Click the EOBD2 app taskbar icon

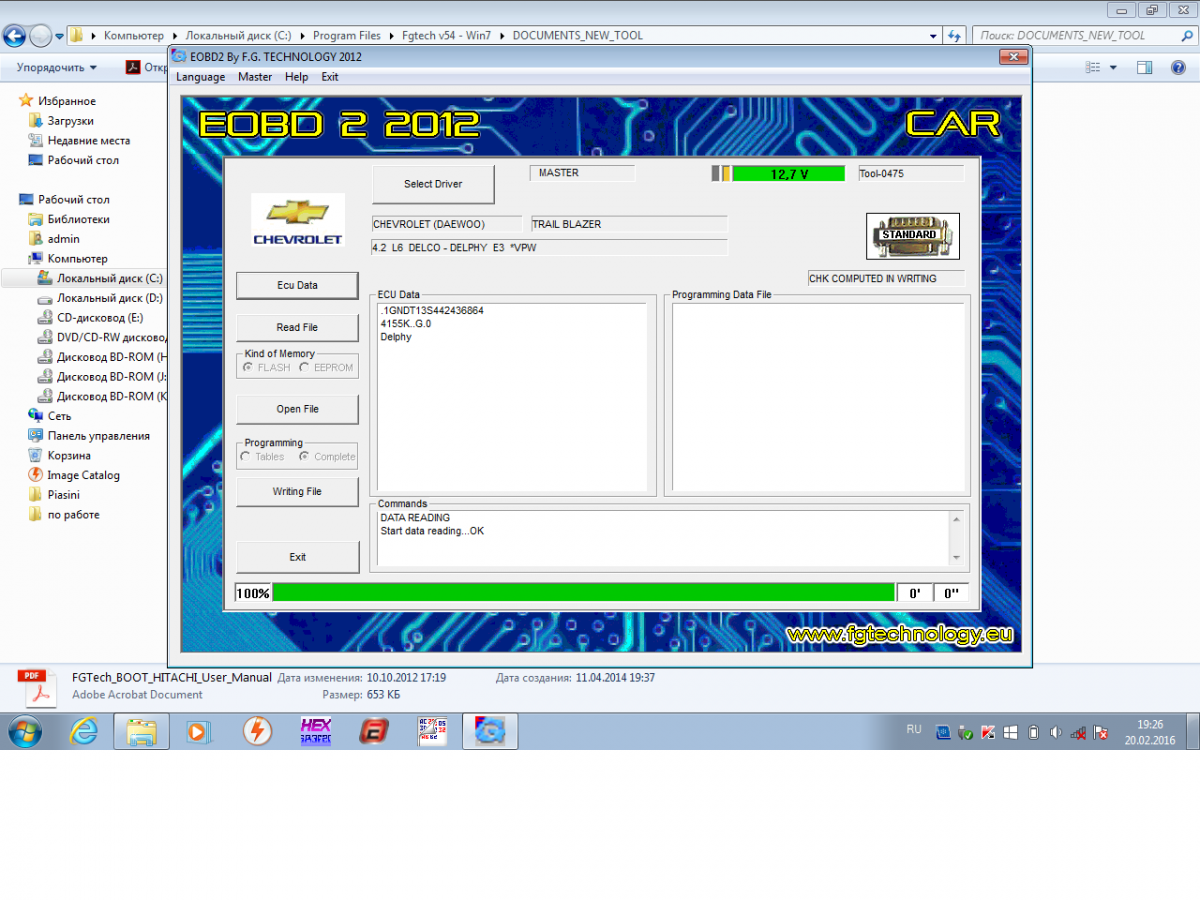pos(489,732)
